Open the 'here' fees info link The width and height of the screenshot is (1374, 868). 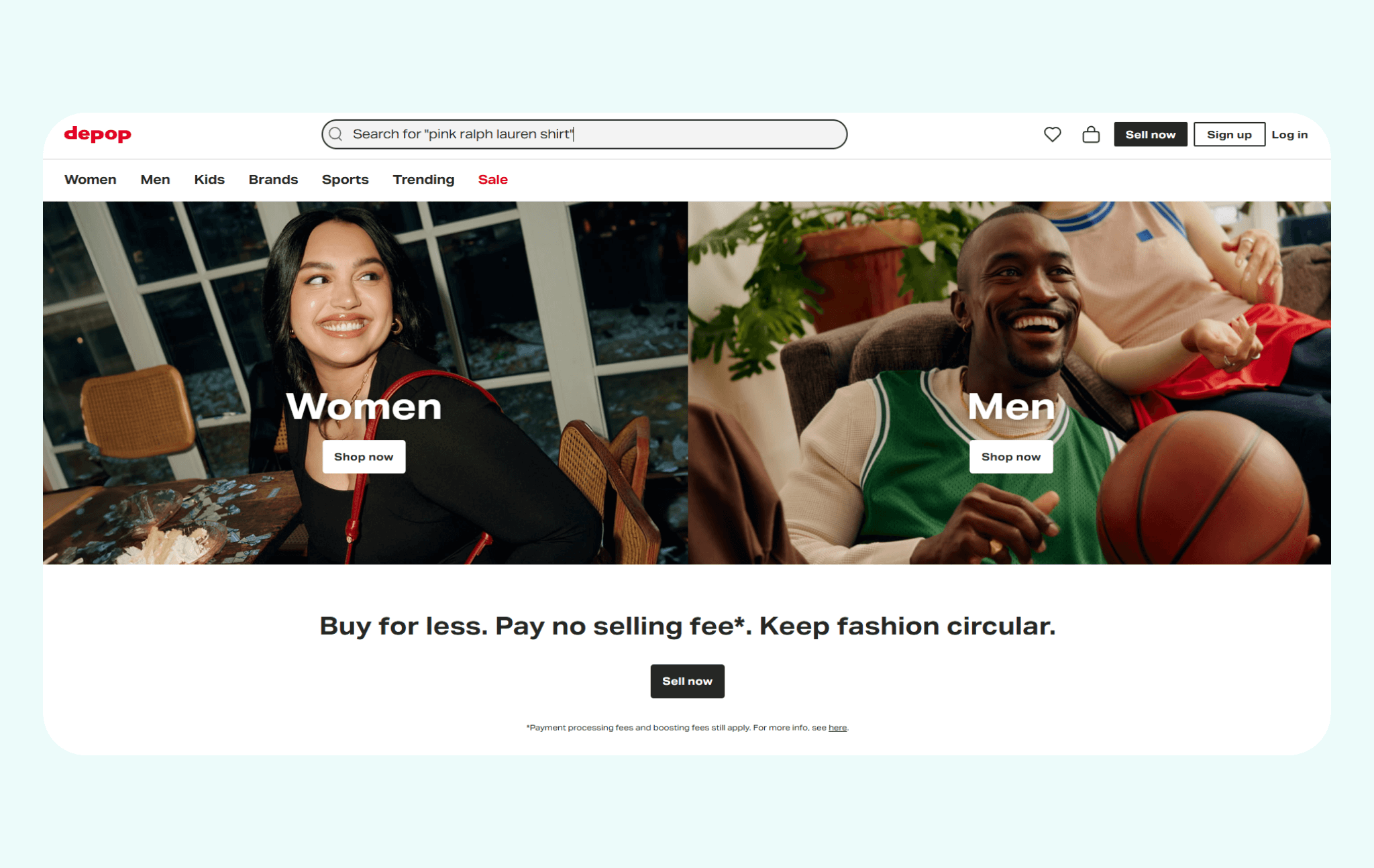pyautogui.click(x=837, y=728)
